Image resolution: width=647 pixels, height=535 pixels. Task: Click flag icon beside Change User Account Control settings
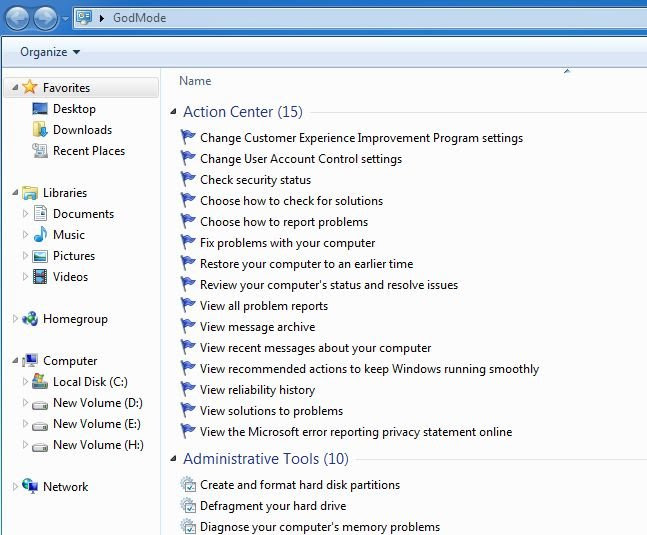tap(188, 158)
